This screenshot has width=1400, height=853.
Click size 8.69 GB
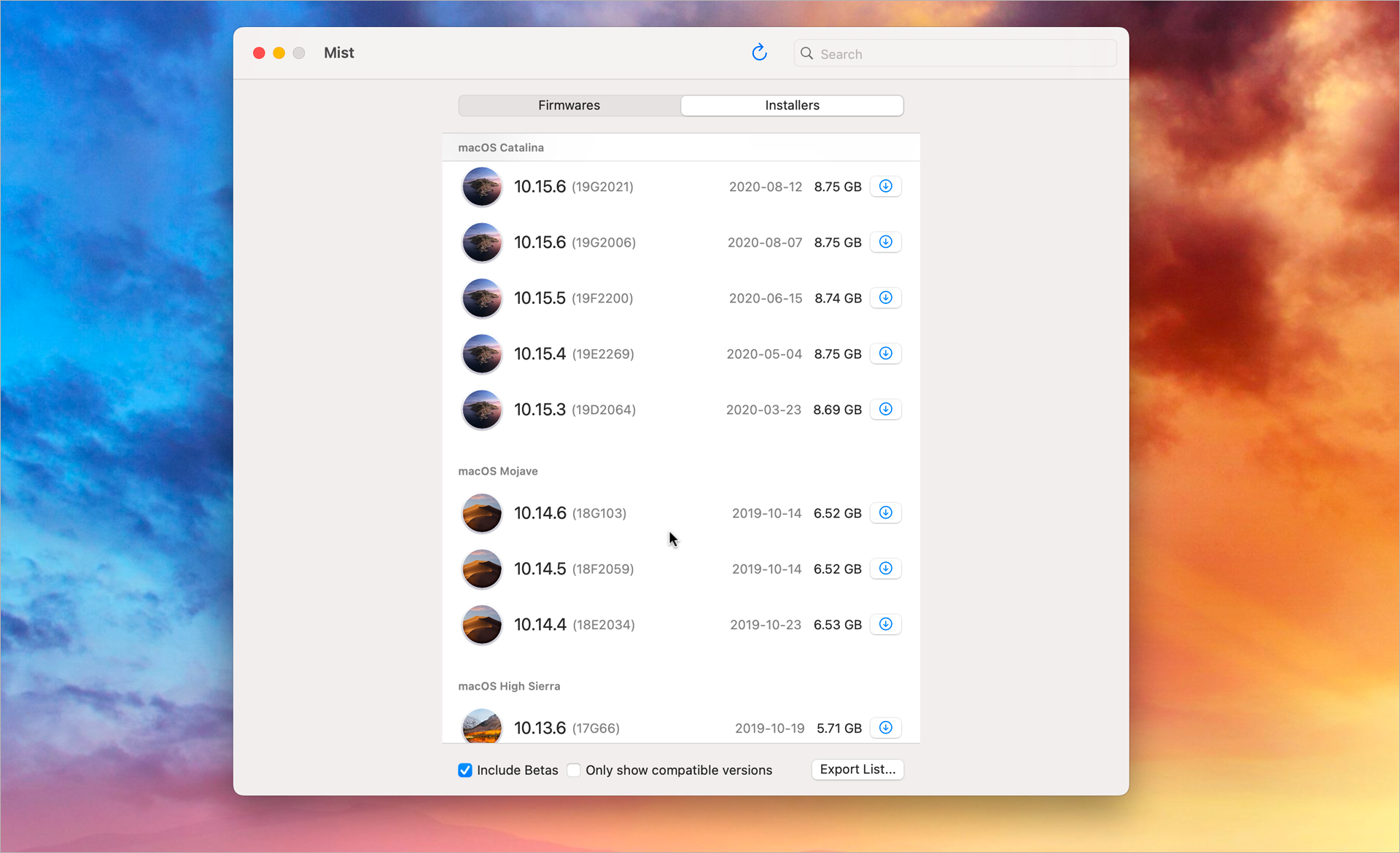837,410
